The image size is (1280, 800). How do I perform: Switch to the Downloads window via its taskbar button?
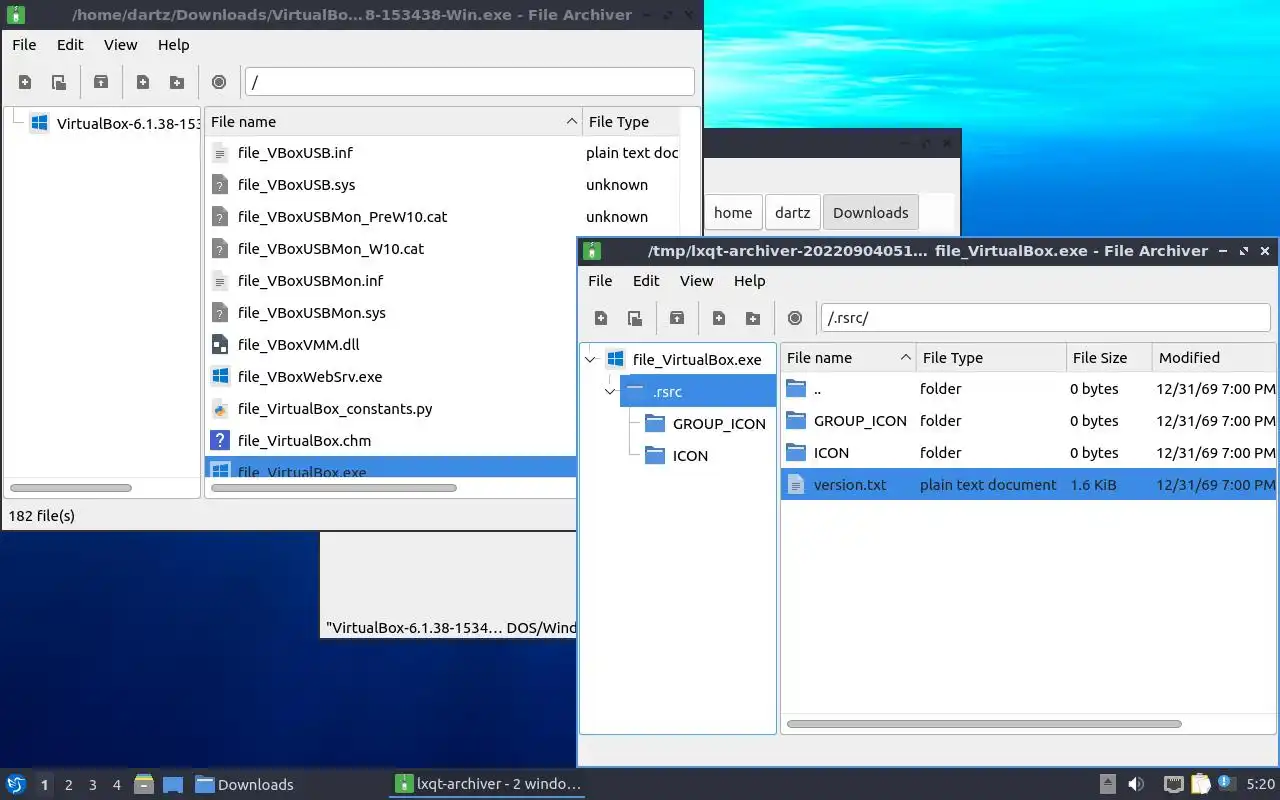pyautogui.click(x=245, y=784)
